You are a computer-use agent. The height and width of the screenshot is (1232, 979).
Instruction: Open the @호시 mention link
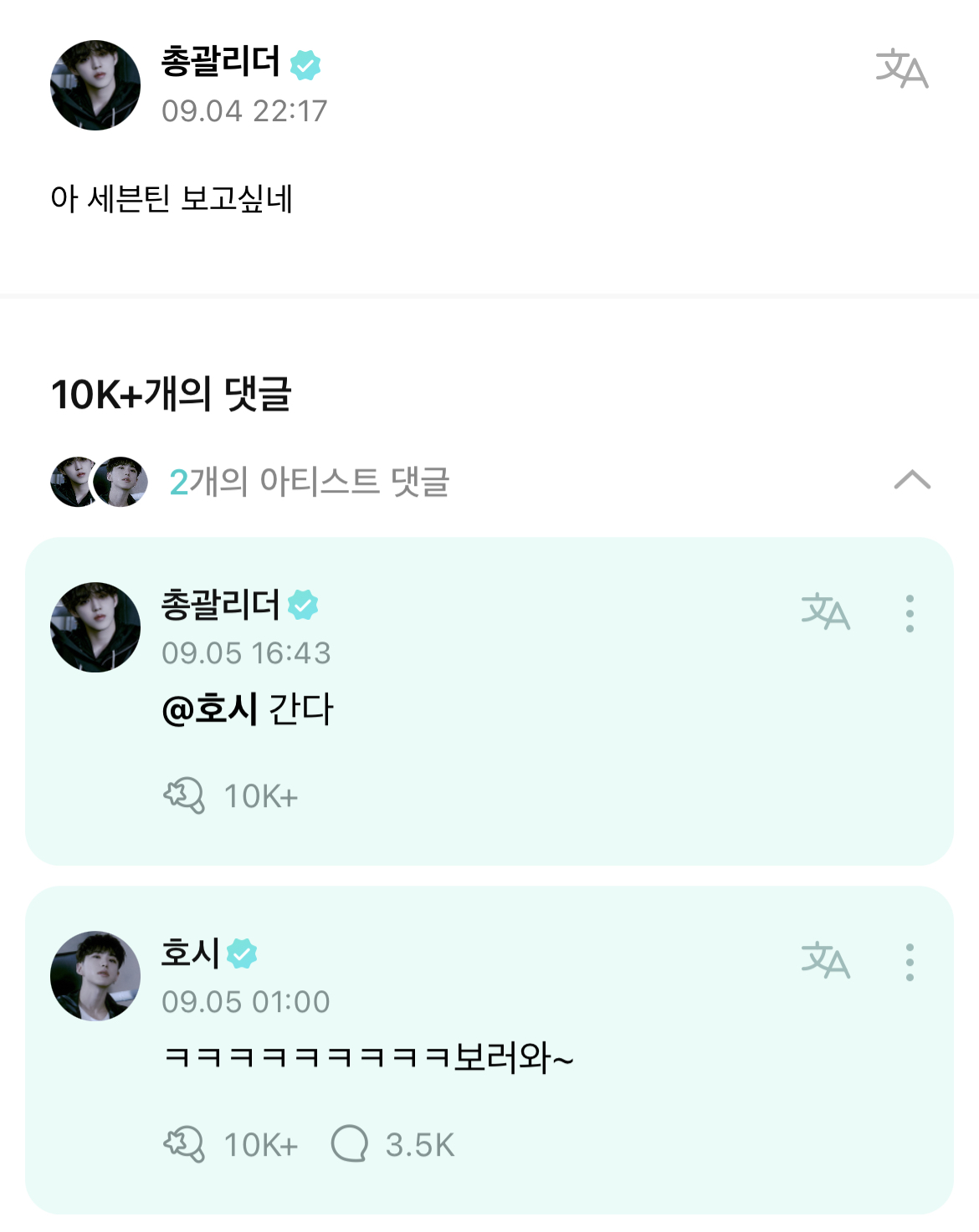tap(209, 709)
